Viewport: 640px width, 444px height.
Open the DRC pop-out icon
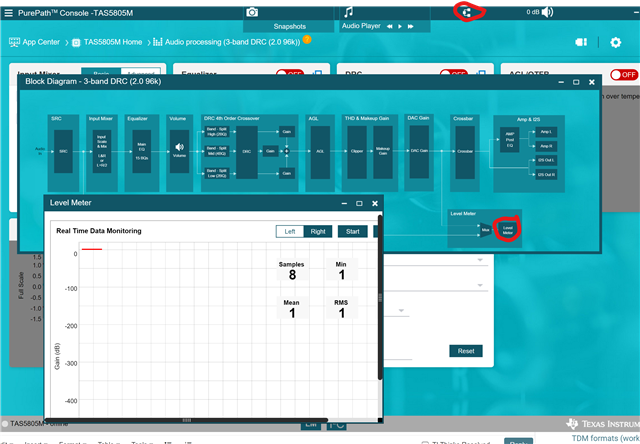(x=481, y=73)
